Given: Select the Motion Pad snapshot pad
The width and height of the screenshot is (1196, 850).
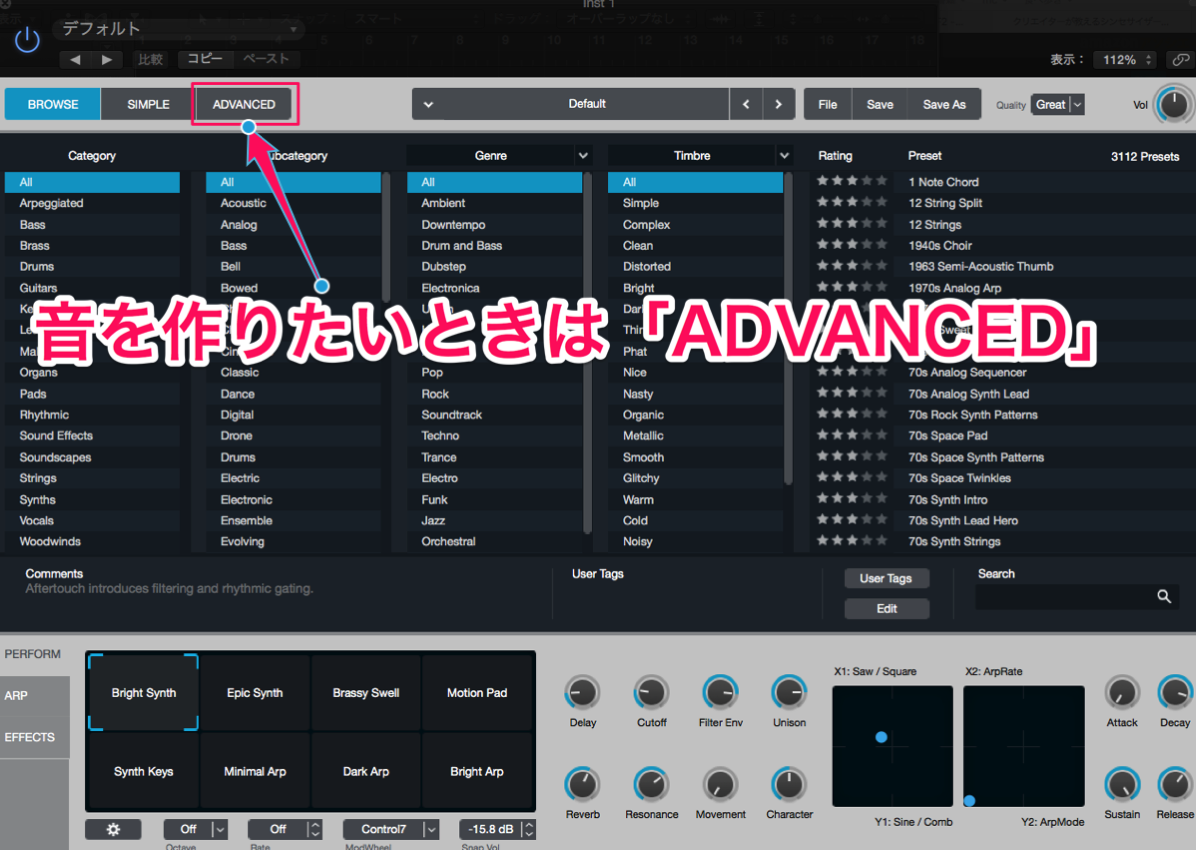Looking at the screenshot, I should (477, 692).
